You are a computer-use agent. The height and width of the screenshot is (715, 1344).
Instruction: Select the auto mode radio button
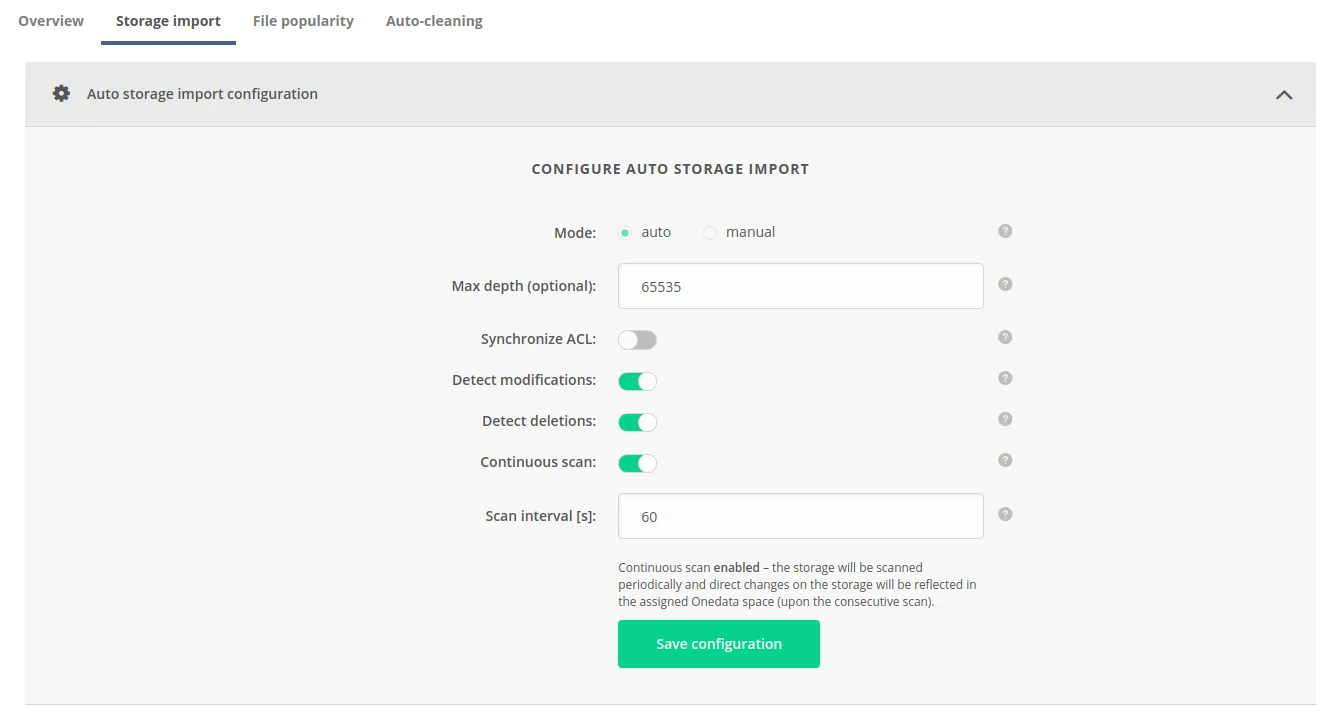[624, 232]
